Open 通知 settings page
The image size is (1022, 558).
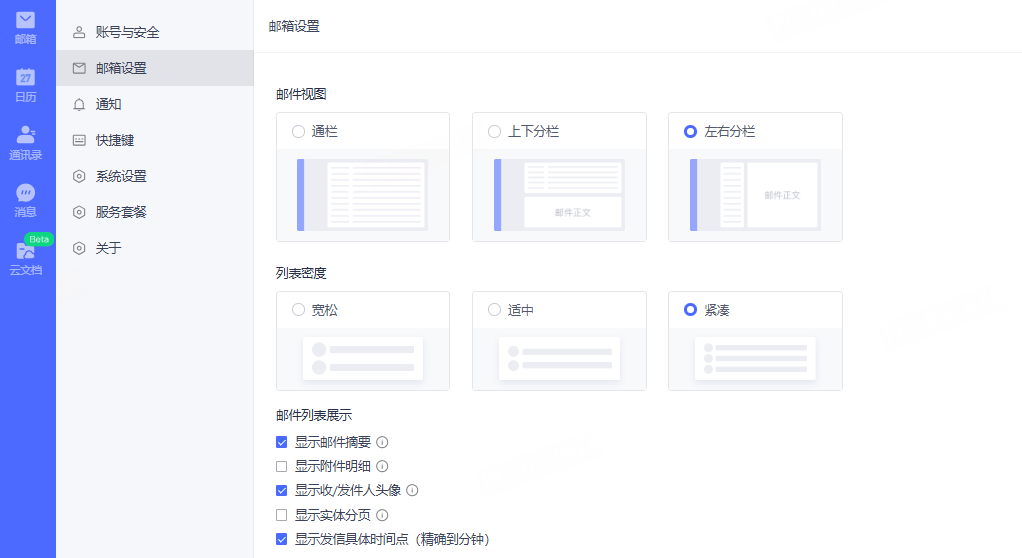click(154, 104)
